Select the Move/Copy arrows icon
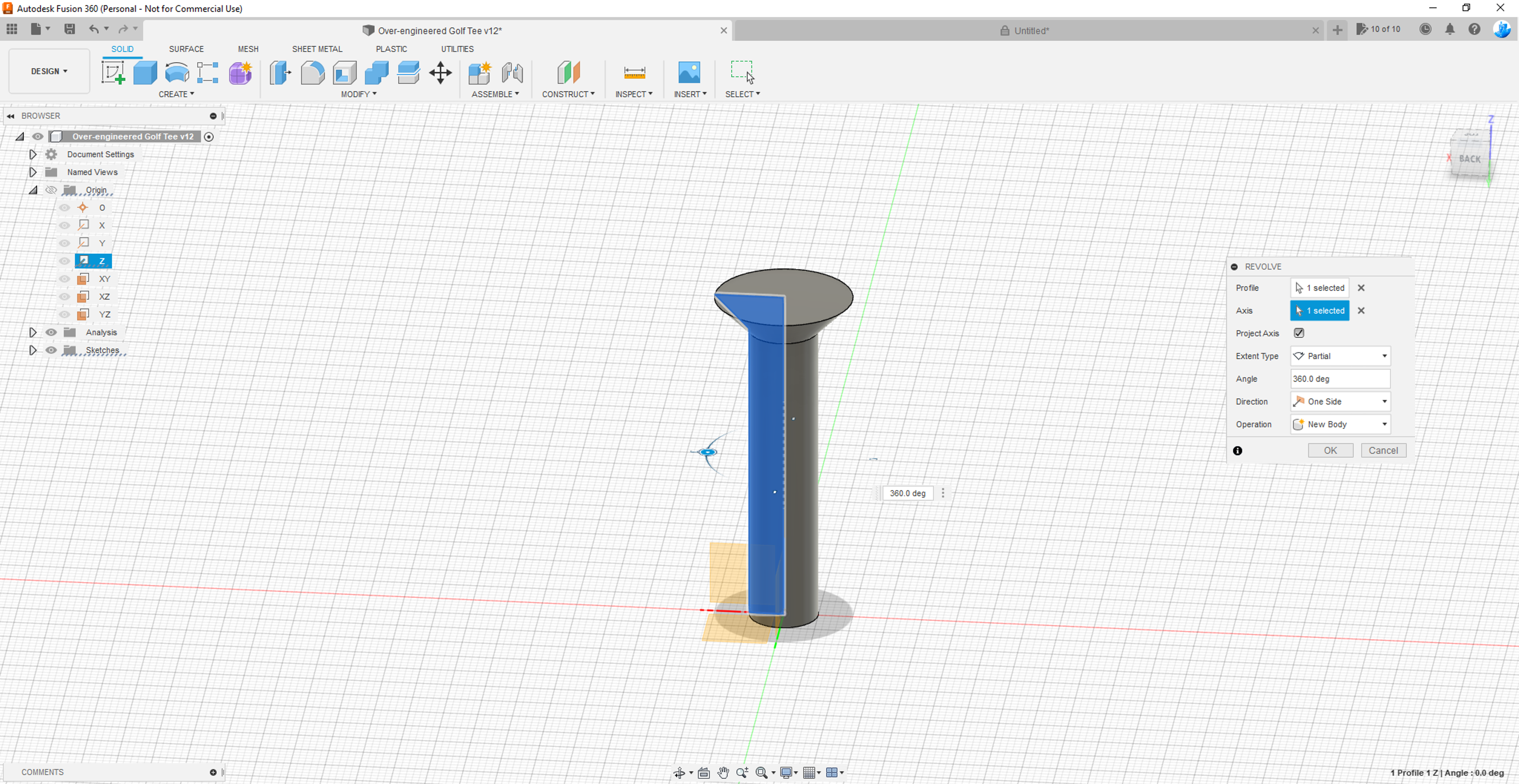1519x784 pixels. (x=440, y=72)
